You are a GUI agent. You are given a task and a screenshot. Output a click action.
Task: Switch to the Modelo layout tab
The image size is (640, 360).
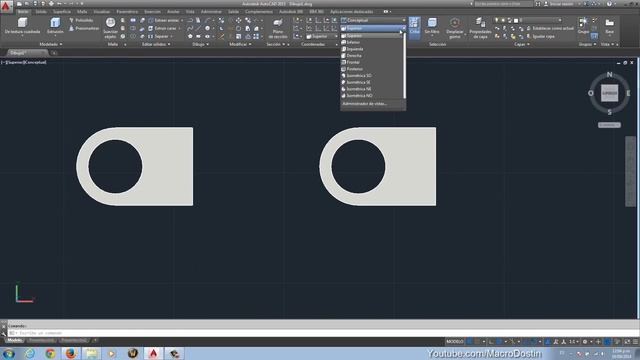tap(15, 340)
